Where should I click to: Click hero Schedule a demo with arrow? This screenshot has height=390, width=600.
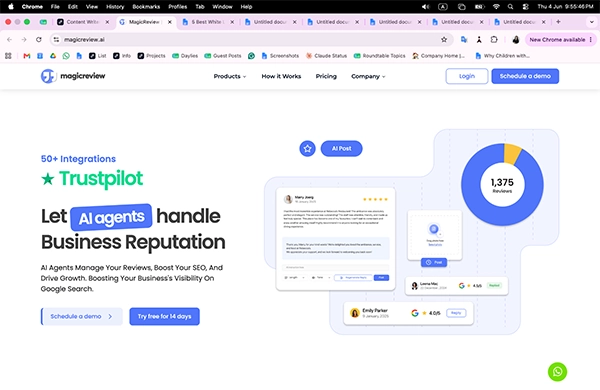(82, 317)
